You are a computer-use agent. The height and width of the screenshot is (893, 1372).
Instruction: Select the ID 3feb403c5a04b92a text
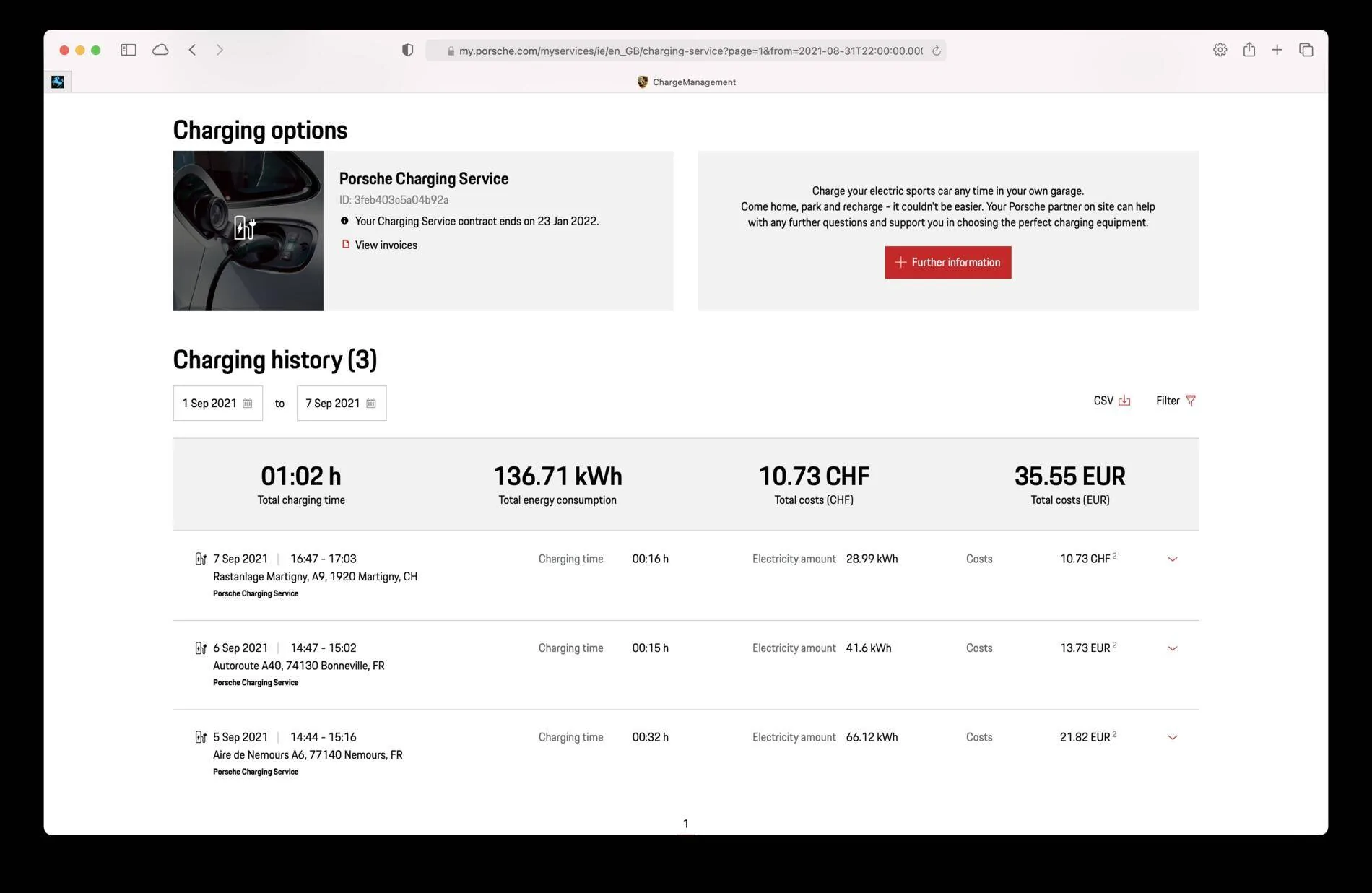click(394, 200)
